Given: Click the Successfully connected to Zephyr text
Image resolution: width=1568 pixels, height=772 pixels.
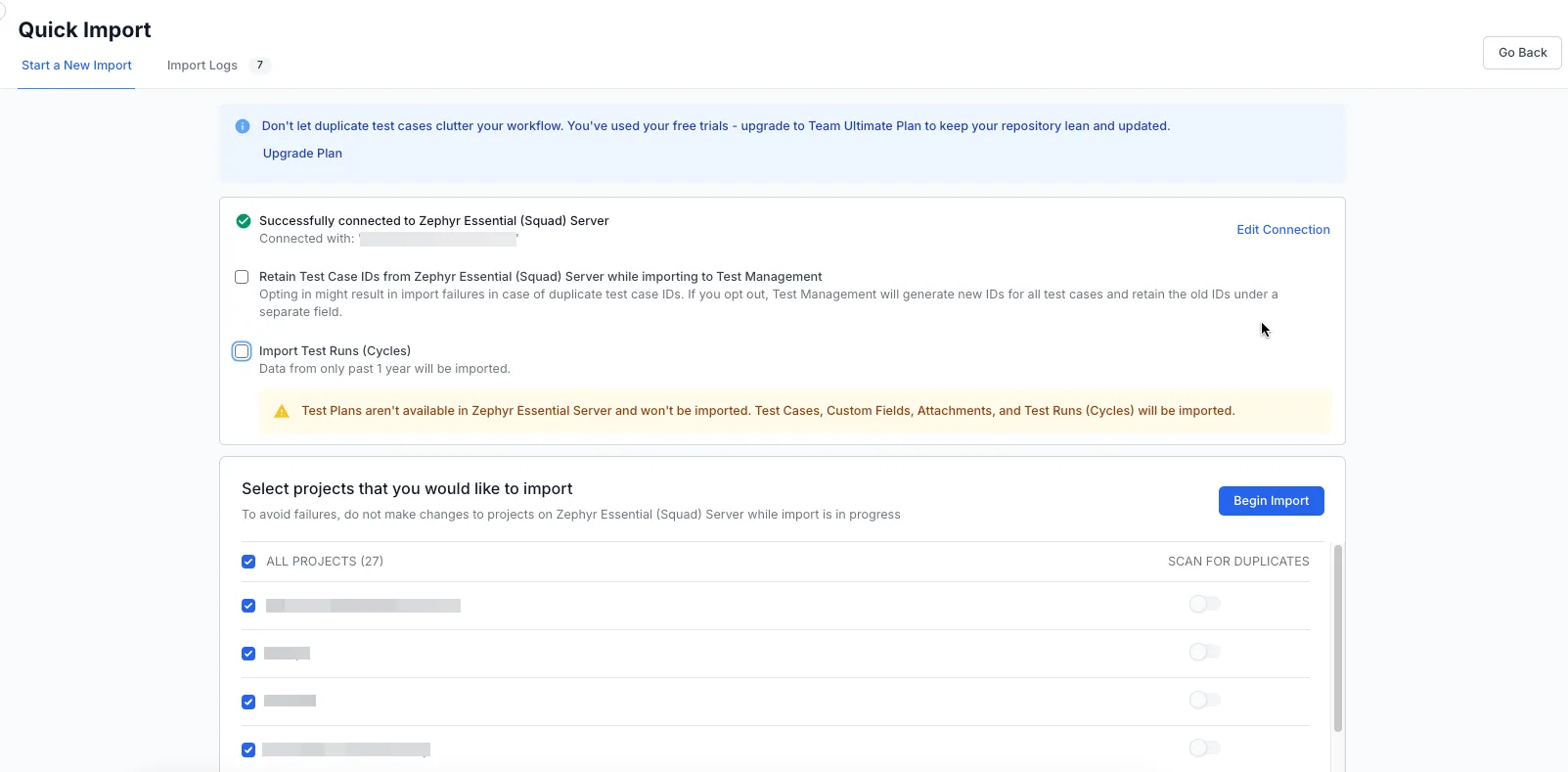Looking at the screenshot, I should tap(433, 221).
